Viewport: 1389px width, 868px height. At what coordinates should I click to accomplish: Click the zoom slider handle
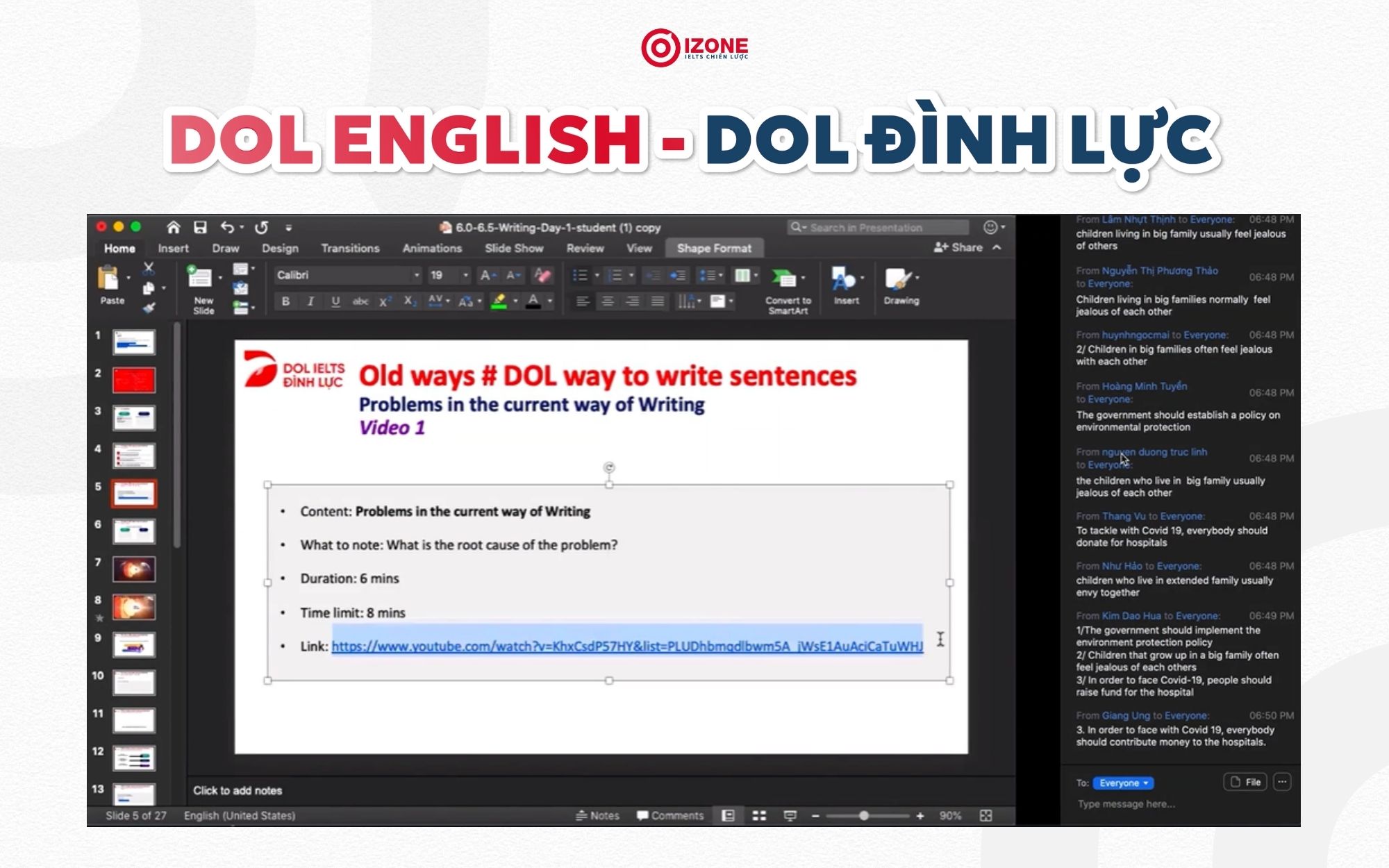[864, 816]
